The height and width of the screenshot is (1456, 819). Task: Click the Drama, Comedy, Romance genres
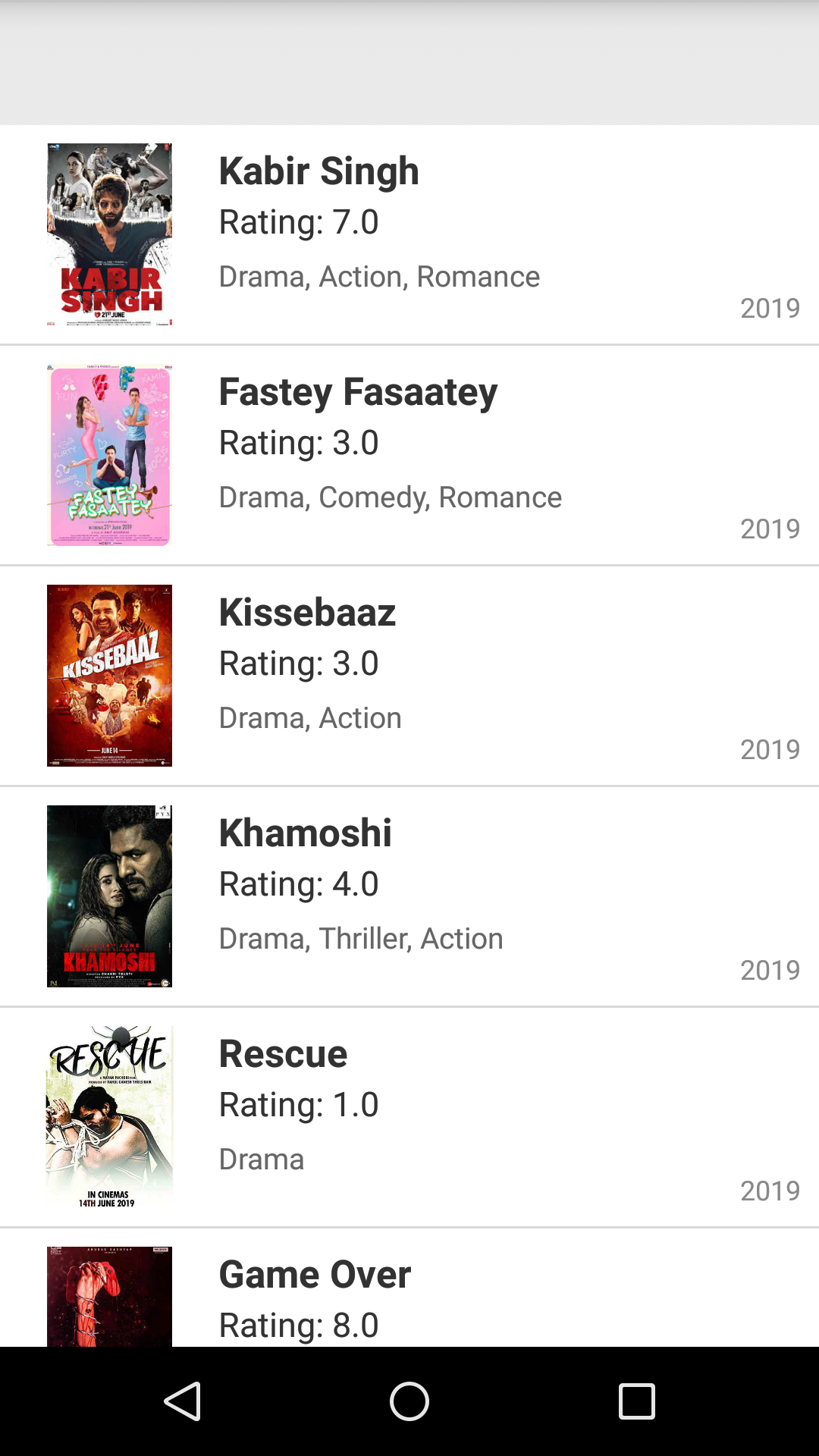391,497
